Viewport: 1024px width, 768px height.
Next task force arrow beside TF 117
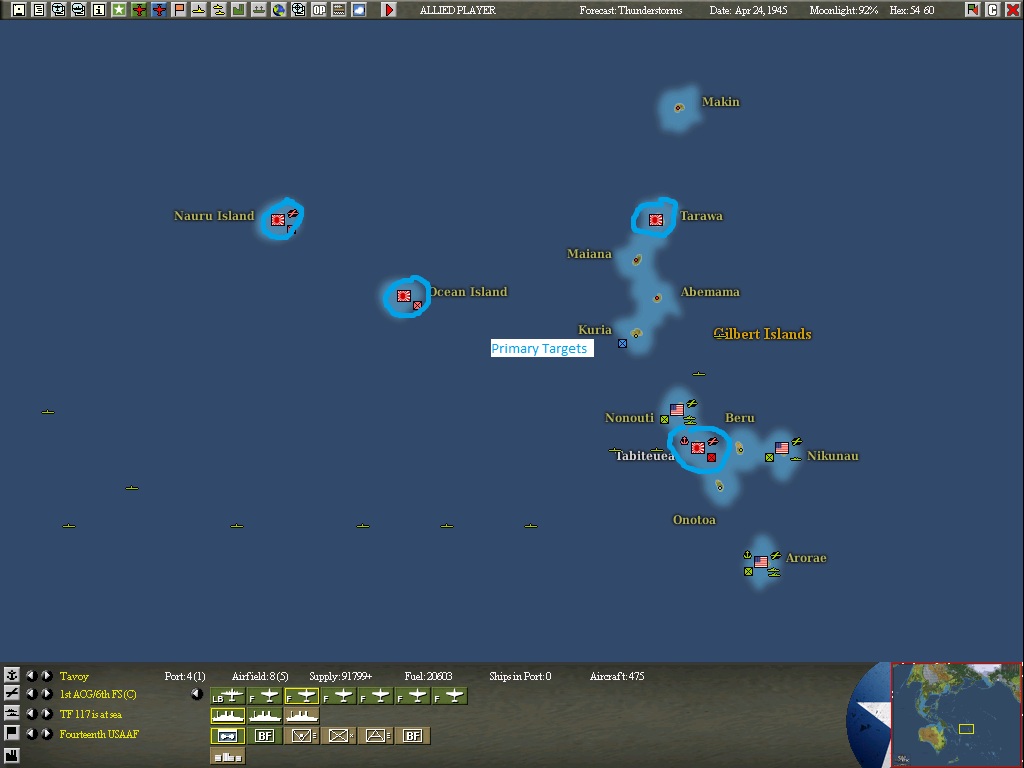tap(46, 714)
